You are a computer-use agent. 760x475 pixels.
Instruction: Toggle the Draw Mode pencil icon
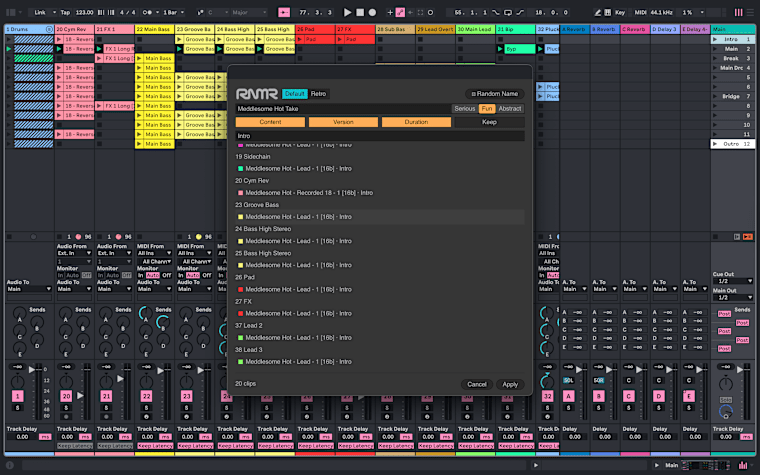click(x=598, y=12)
